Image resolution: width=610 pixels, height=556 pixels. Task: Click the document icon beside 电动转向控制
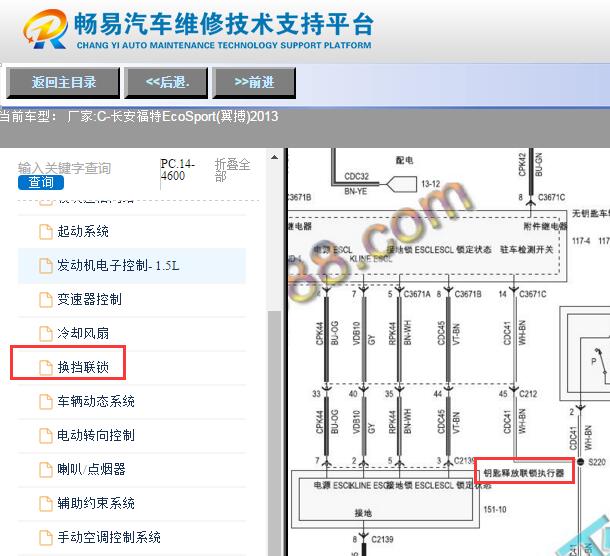(46, 436)
